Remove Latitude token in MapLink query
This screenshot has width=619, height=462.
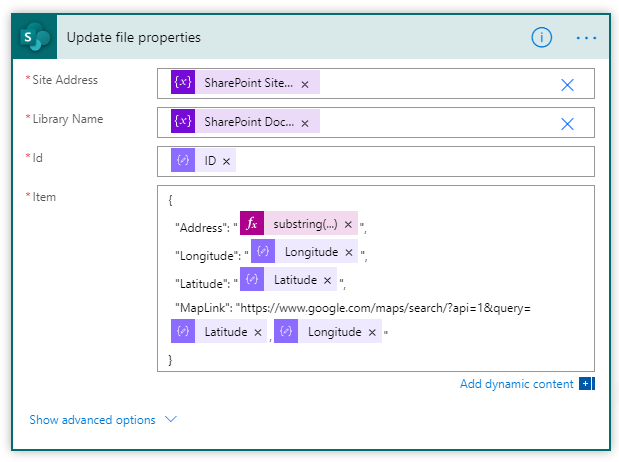click(257, 332)
